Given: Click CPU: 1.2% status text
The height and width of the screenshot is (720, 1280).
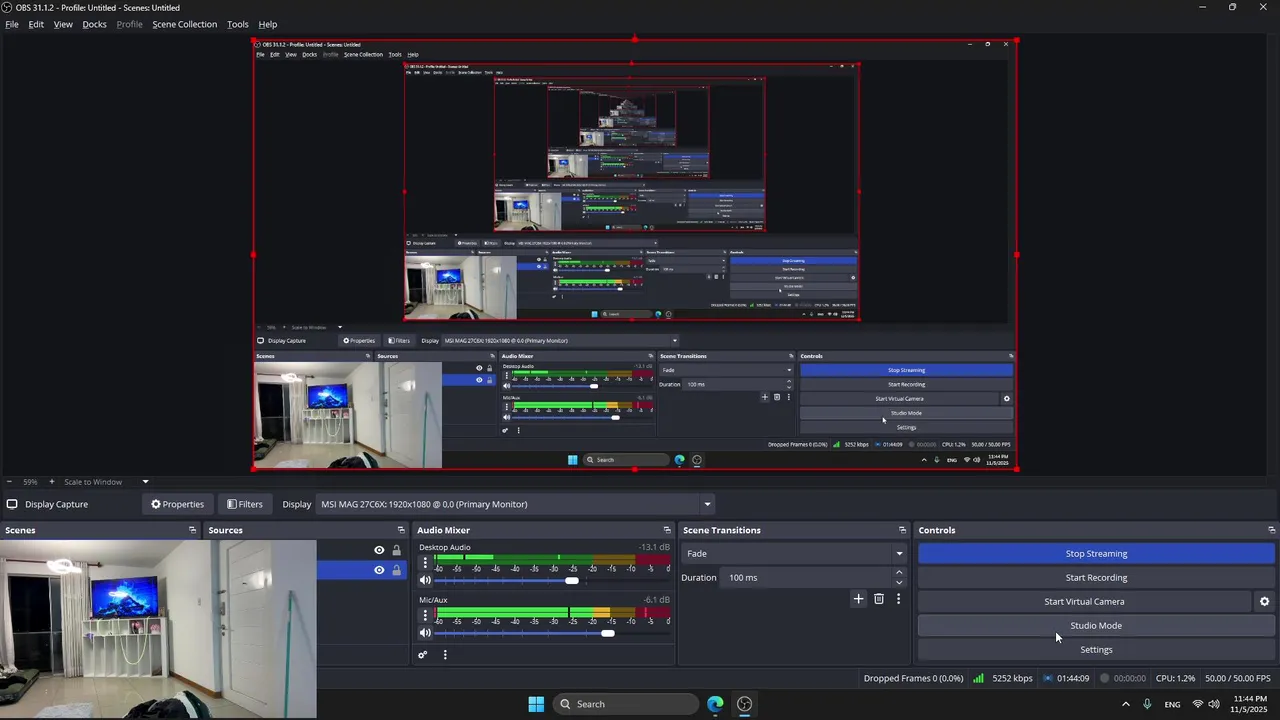Looking at the screenshot, I should point(1175,678).
